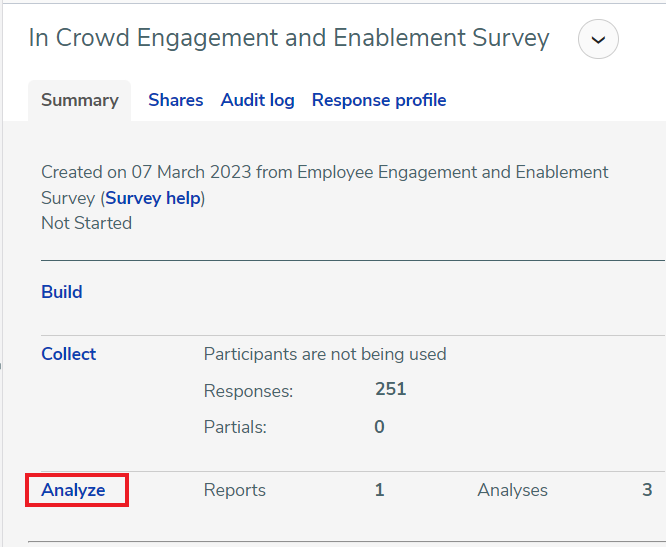Click the highlighted Analyze link
Image resolution: width=666 pixels, height=547 pixels.
click(x=73, y=490)
